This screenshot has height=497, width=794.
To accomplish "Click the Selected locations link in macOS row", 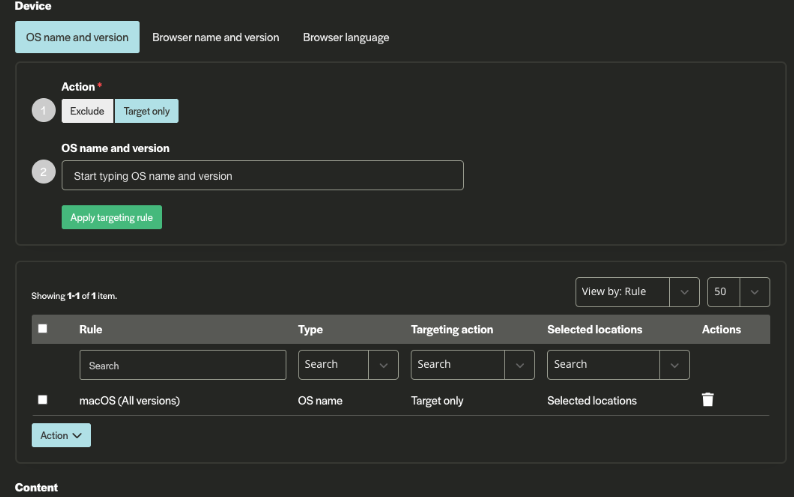I will (x=591, y=400).
